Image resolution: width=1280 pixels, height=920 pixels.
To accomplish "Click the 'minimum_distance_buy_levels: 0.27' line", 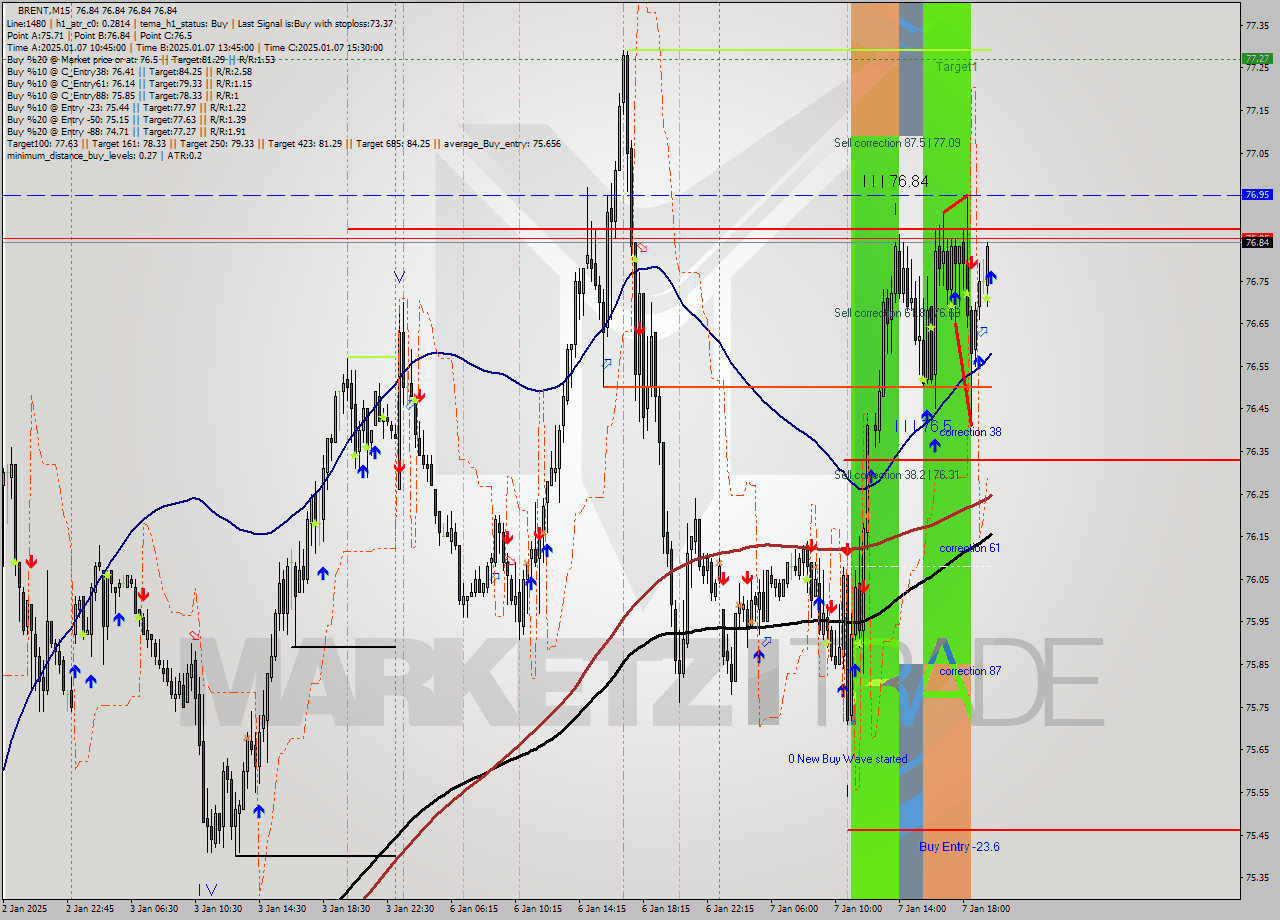I will tap(104, 155).
